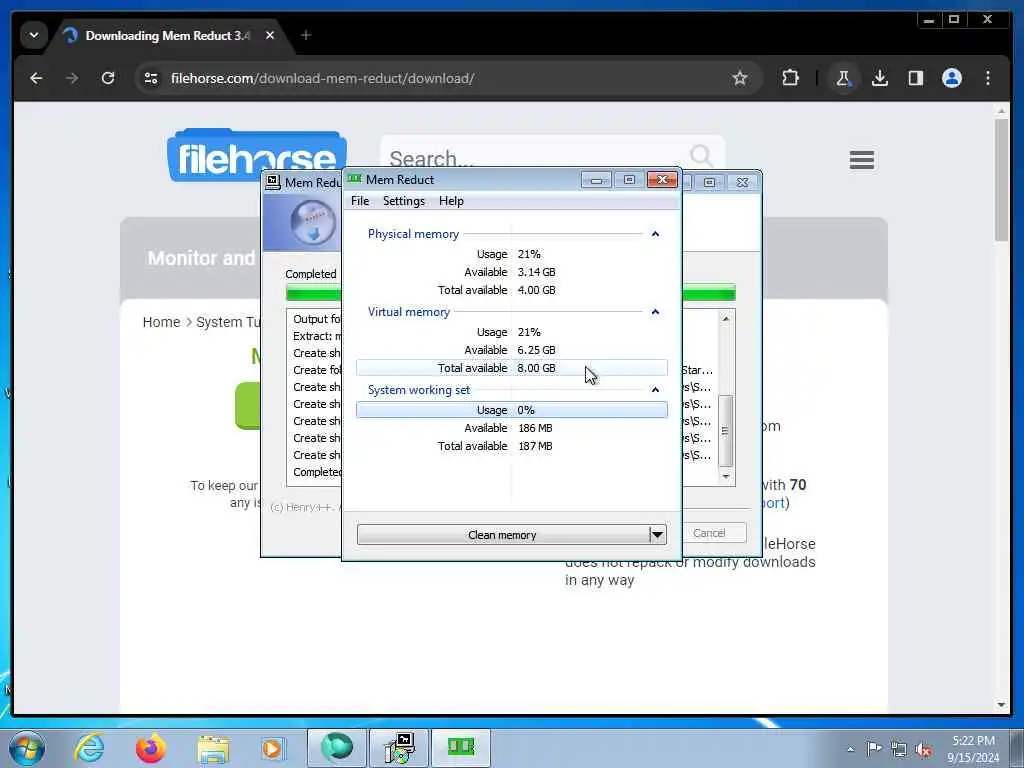1024x768 pixels.
Task: Open the Chrome three-dot menu
Action: pyautogui.click(x=987, y=78)
